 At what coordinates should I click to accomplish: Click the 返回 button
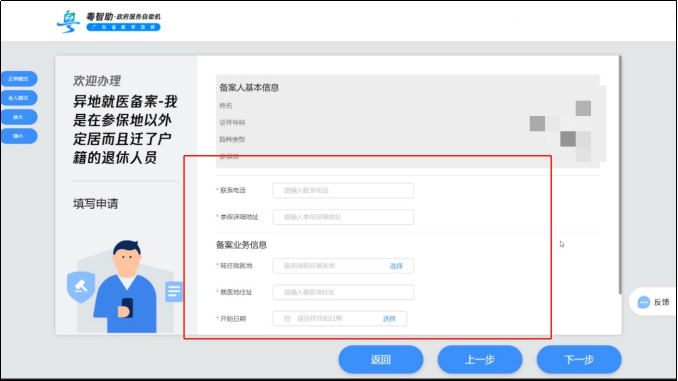click(x=381, y=359)
